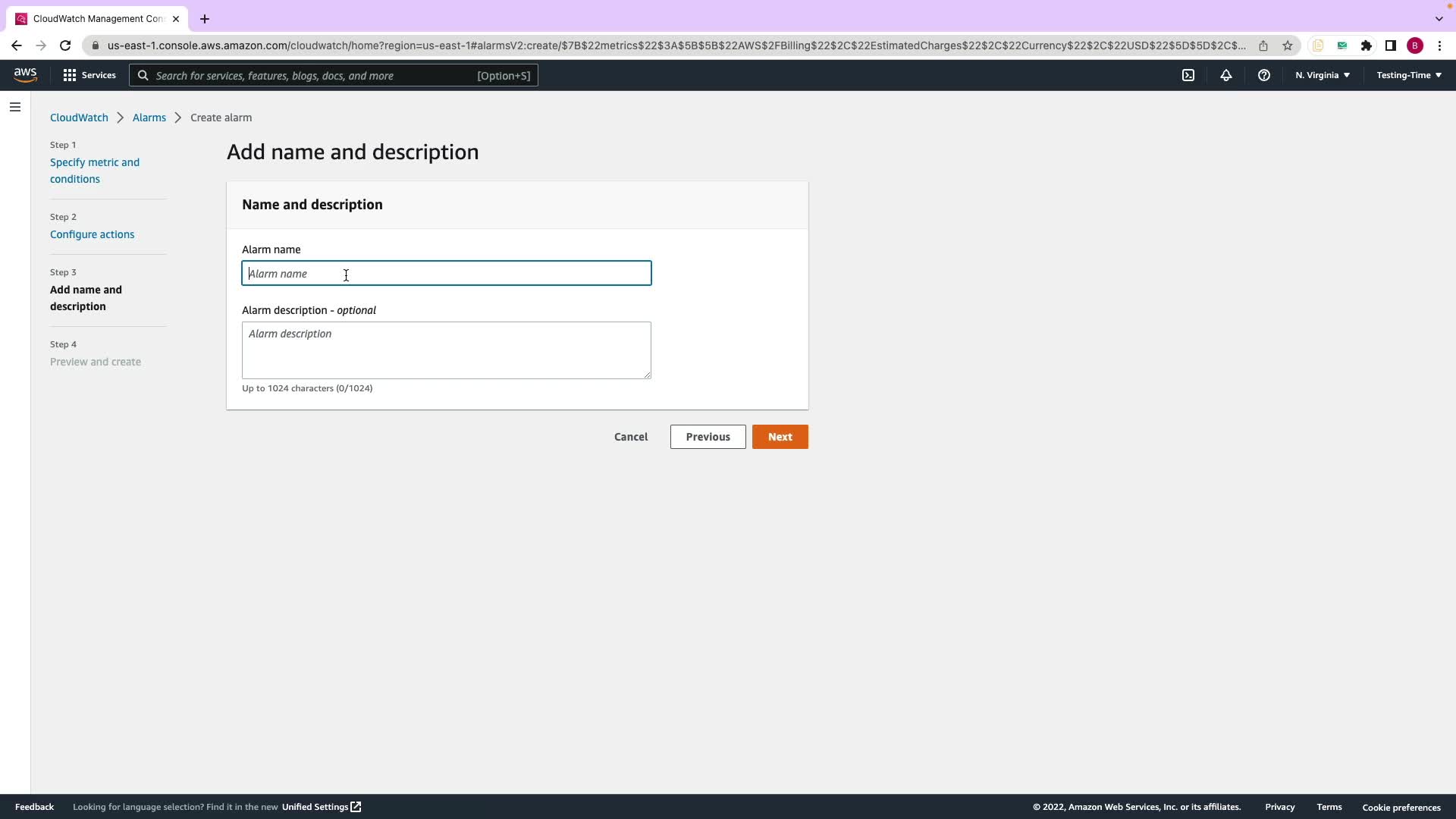This screenshot has width=1456, height=819.
Task: Open the Chrome tab search chevron
Action: 1439,18
